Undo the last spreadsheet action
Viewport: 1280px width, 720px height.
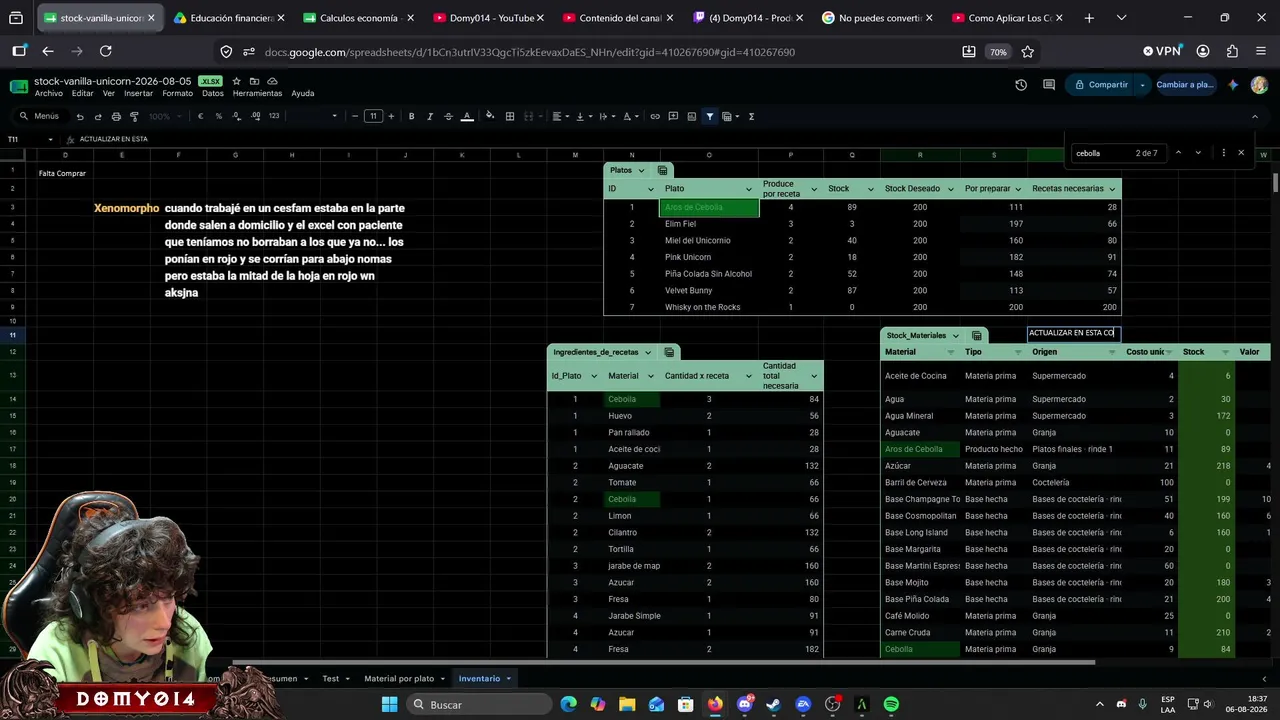(x=80, y=116)
